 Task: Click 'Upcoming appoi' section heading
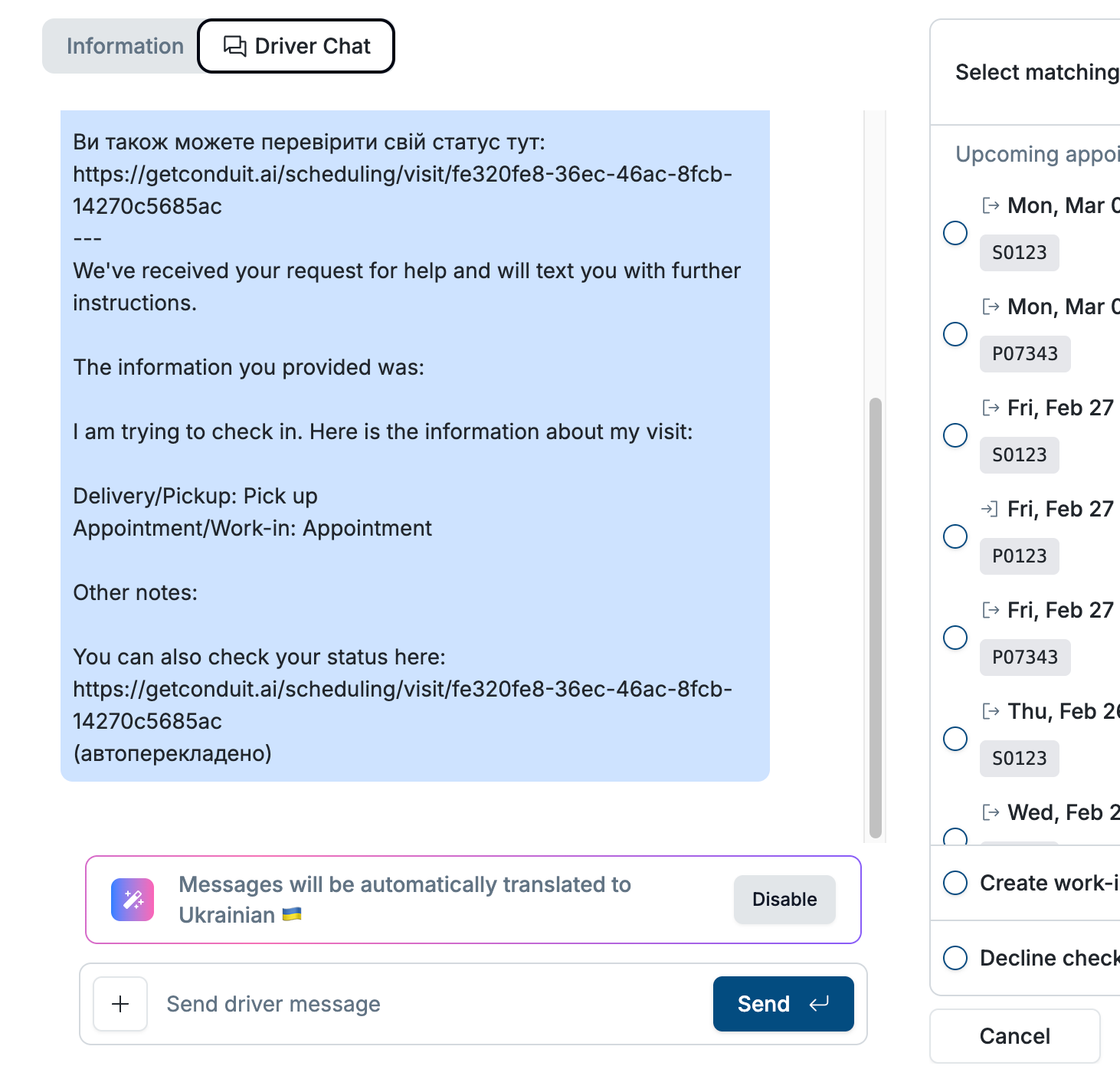tap(1037, 154)
